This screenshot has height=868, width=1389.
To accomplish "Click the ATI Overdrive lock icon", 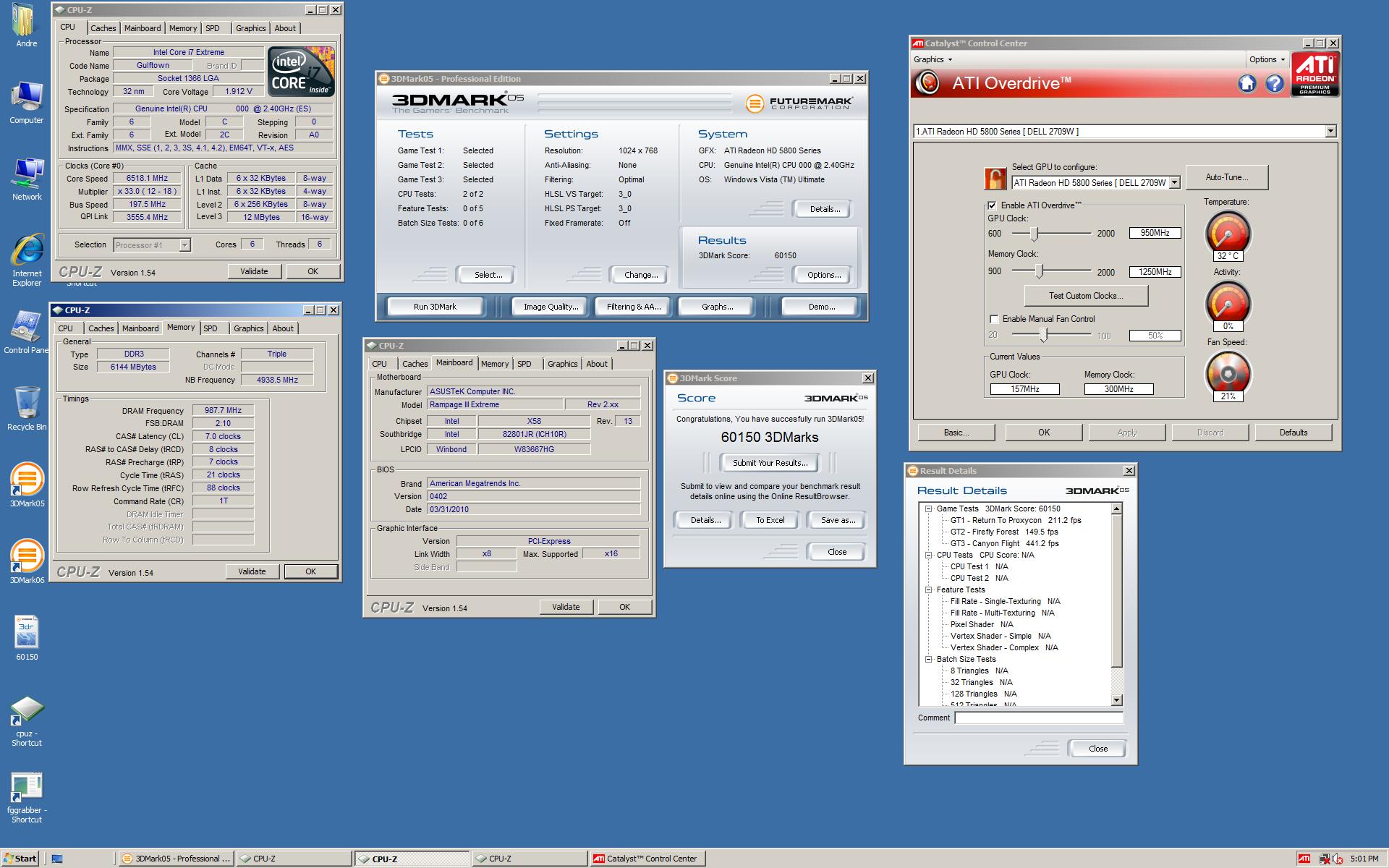I will [x=995, y=179].
